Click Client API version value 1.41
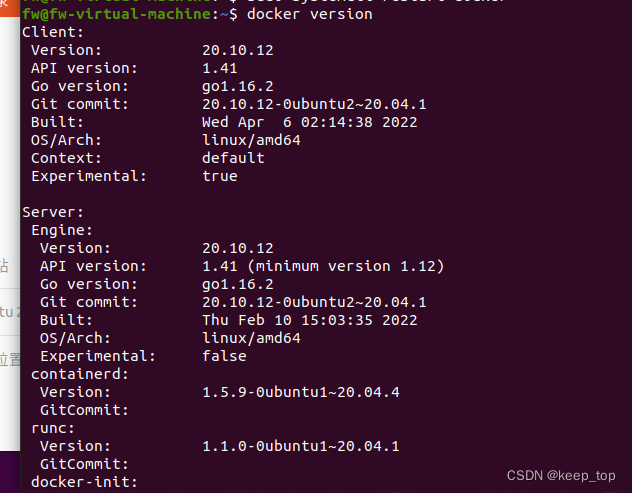Image resolution: width=632 pixels, height=493 pixels. (220, 68)
